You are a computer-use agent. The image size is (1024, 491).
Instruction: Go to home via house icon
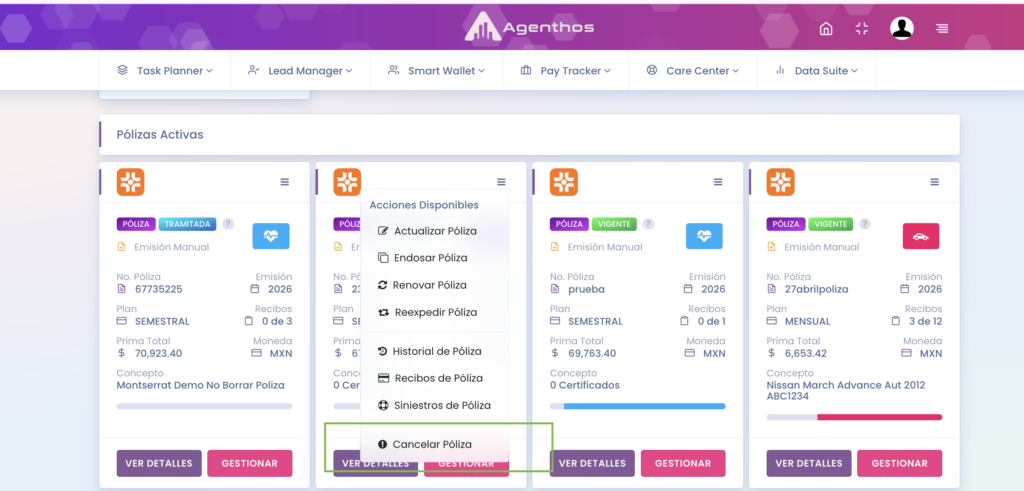coord(826,29)
